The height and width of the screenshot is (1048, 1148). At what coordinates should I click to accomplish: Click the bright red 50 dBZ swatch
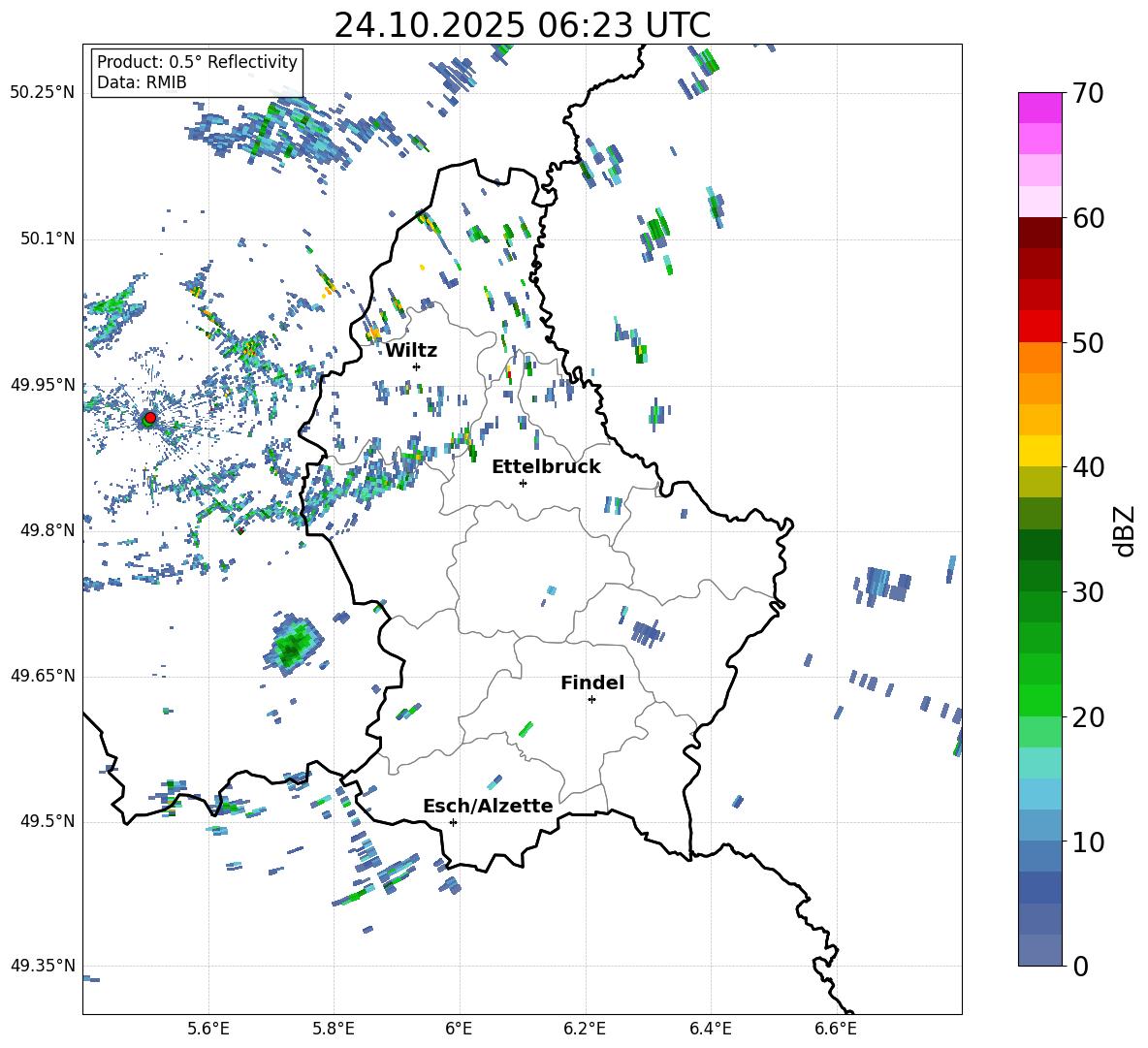coord(1039,327)
